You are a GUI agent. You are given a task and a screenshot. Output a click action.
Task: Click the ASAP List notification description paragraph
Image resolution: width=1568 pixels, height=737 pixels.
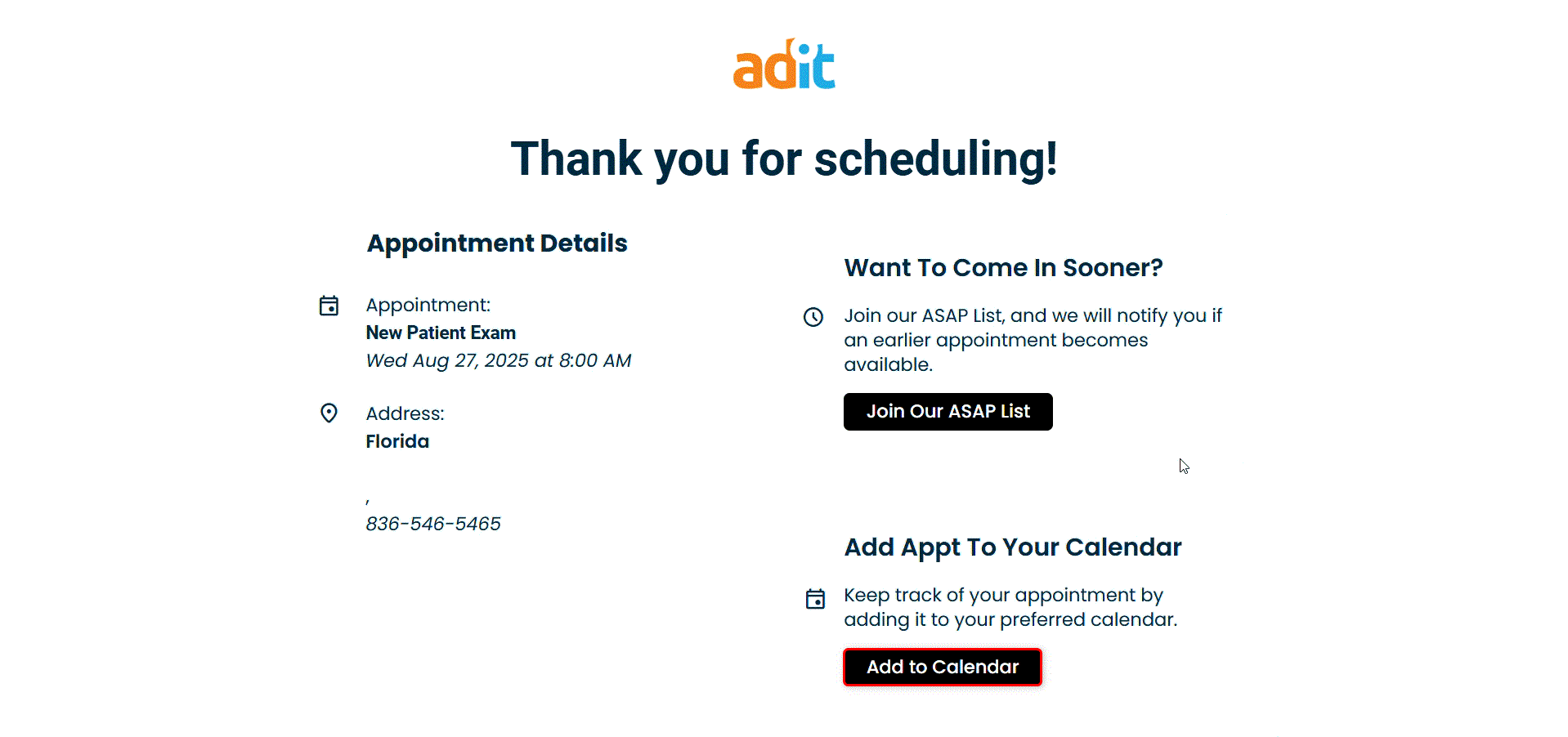click(1033, 340)
